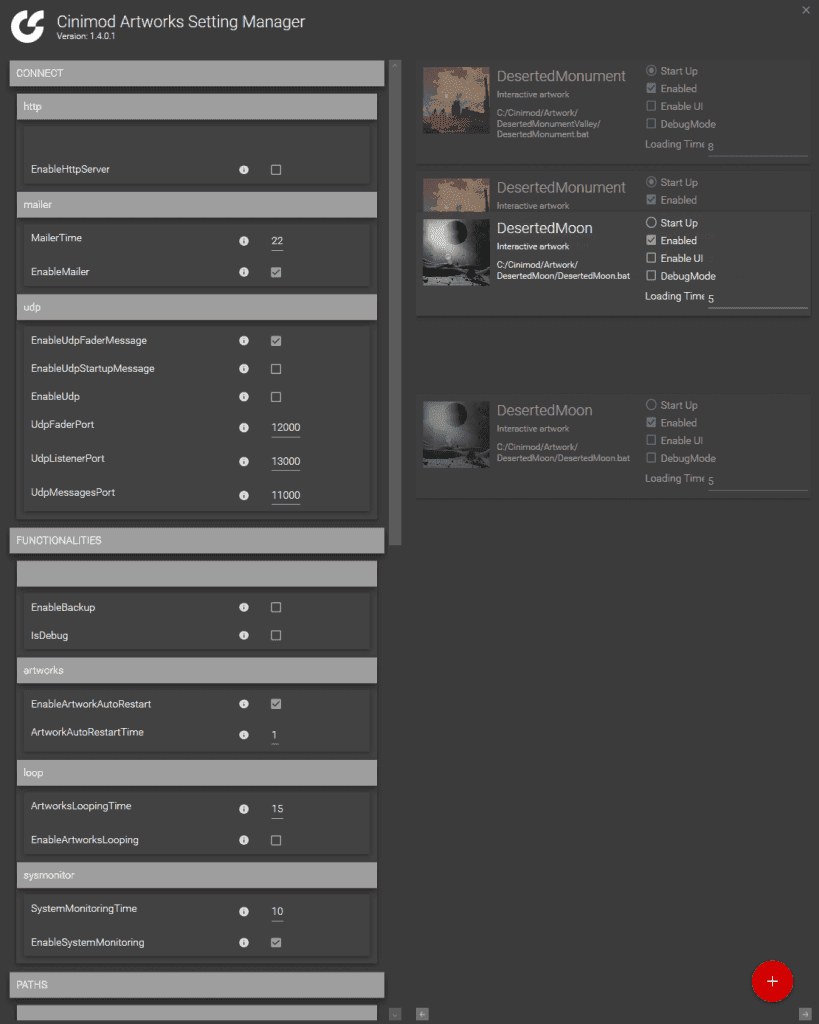Click the highlighted DesertedMoon card thumbnail
Image resolution: width=819 pixels, height=1024 pixels.
pos(456,252)
